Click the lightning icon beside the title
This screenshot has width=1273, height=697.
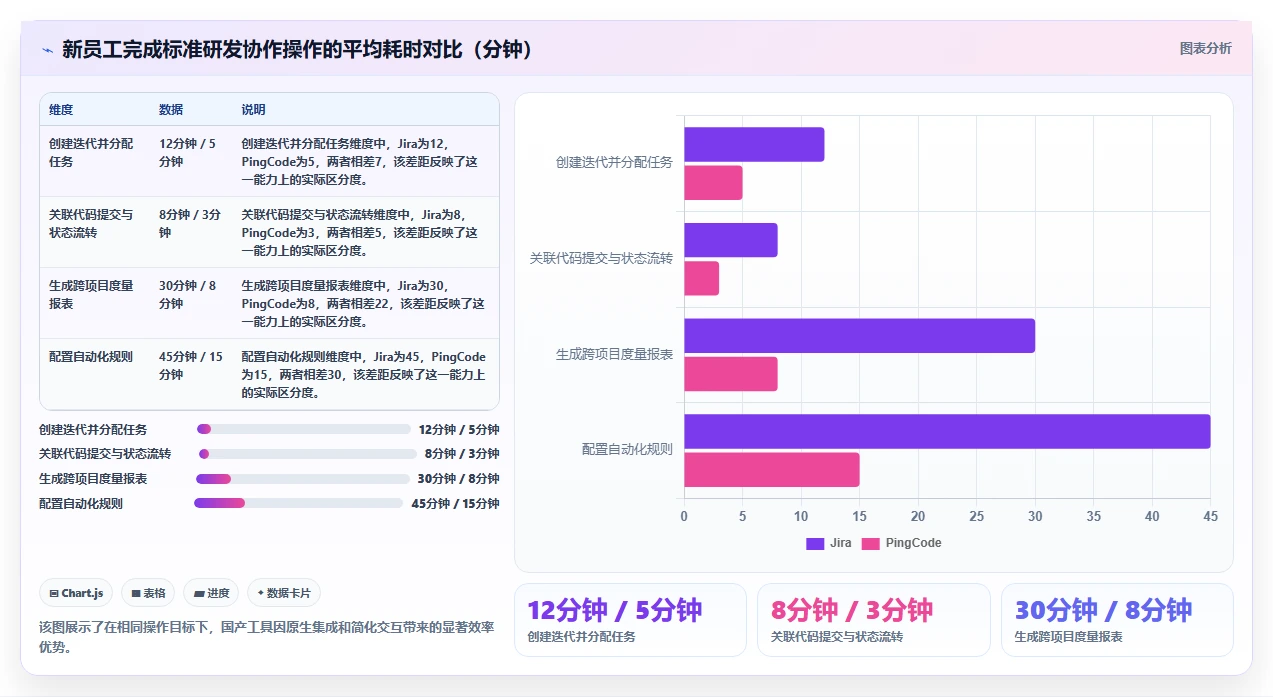tap(47, 49)
